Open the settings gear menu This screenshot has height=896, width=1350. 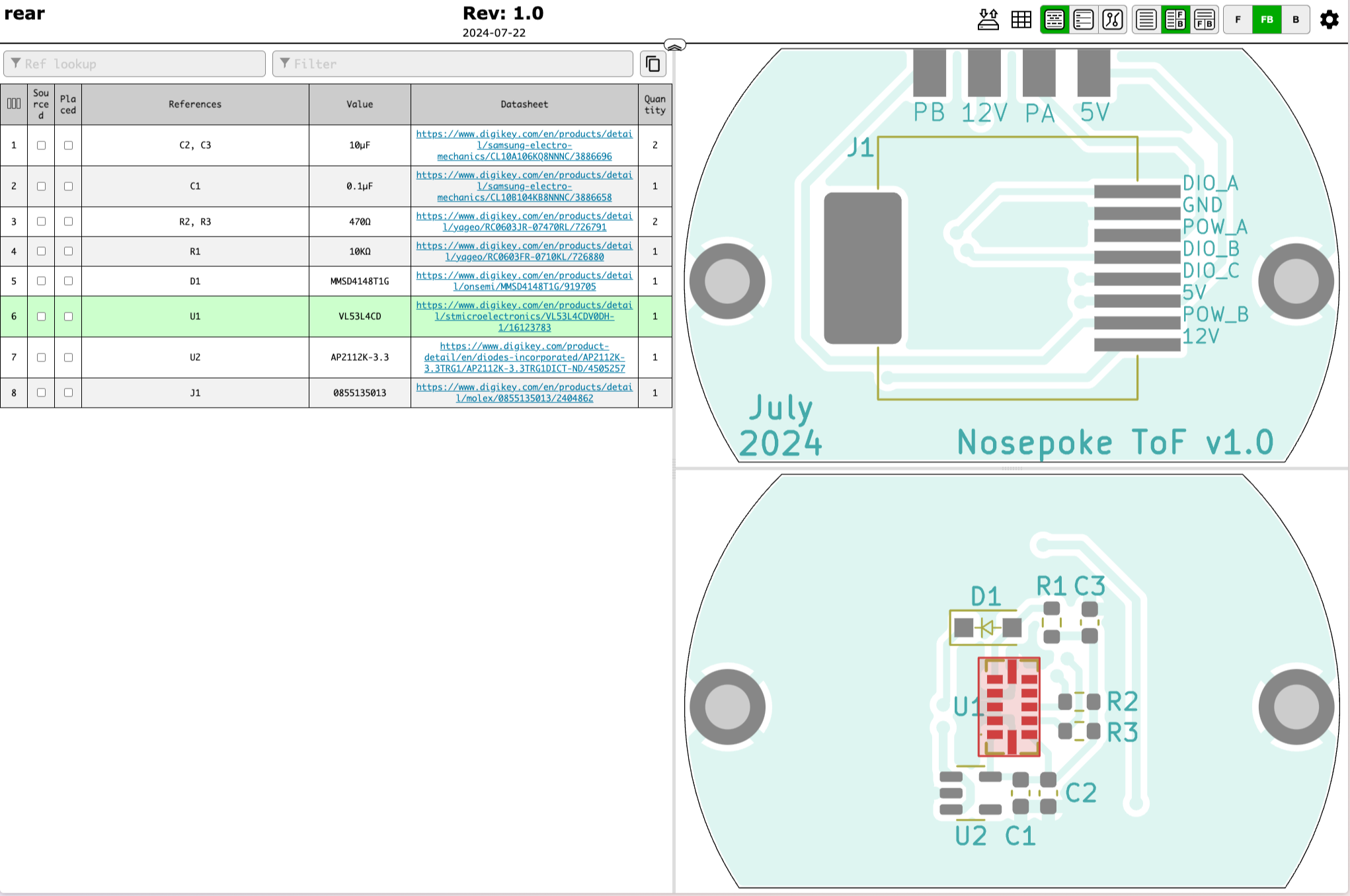[1330, 20]
